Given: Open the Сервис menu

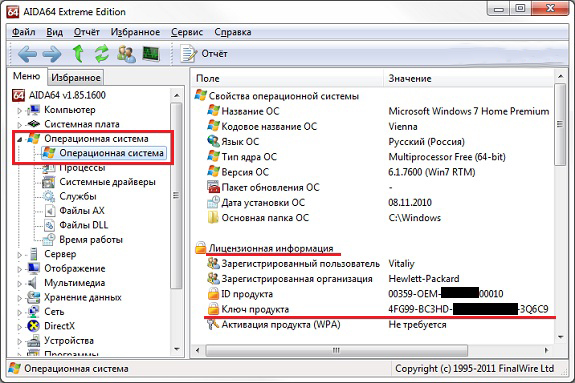Looking at the screenshot, I should [x=187, y=32].
